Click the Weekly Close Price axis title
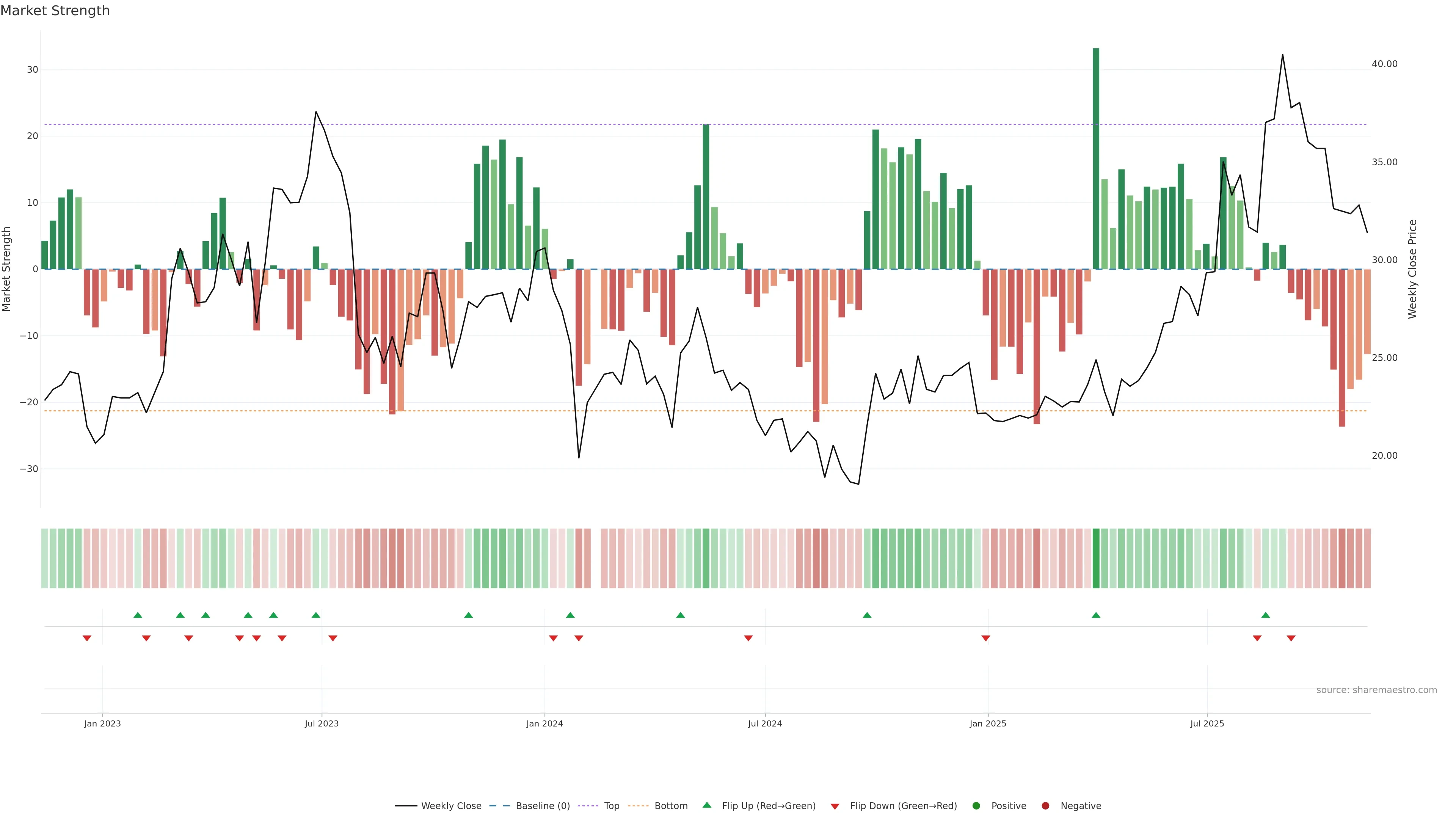Viewport: 1456px width, 819px height. click(1412, 269)
